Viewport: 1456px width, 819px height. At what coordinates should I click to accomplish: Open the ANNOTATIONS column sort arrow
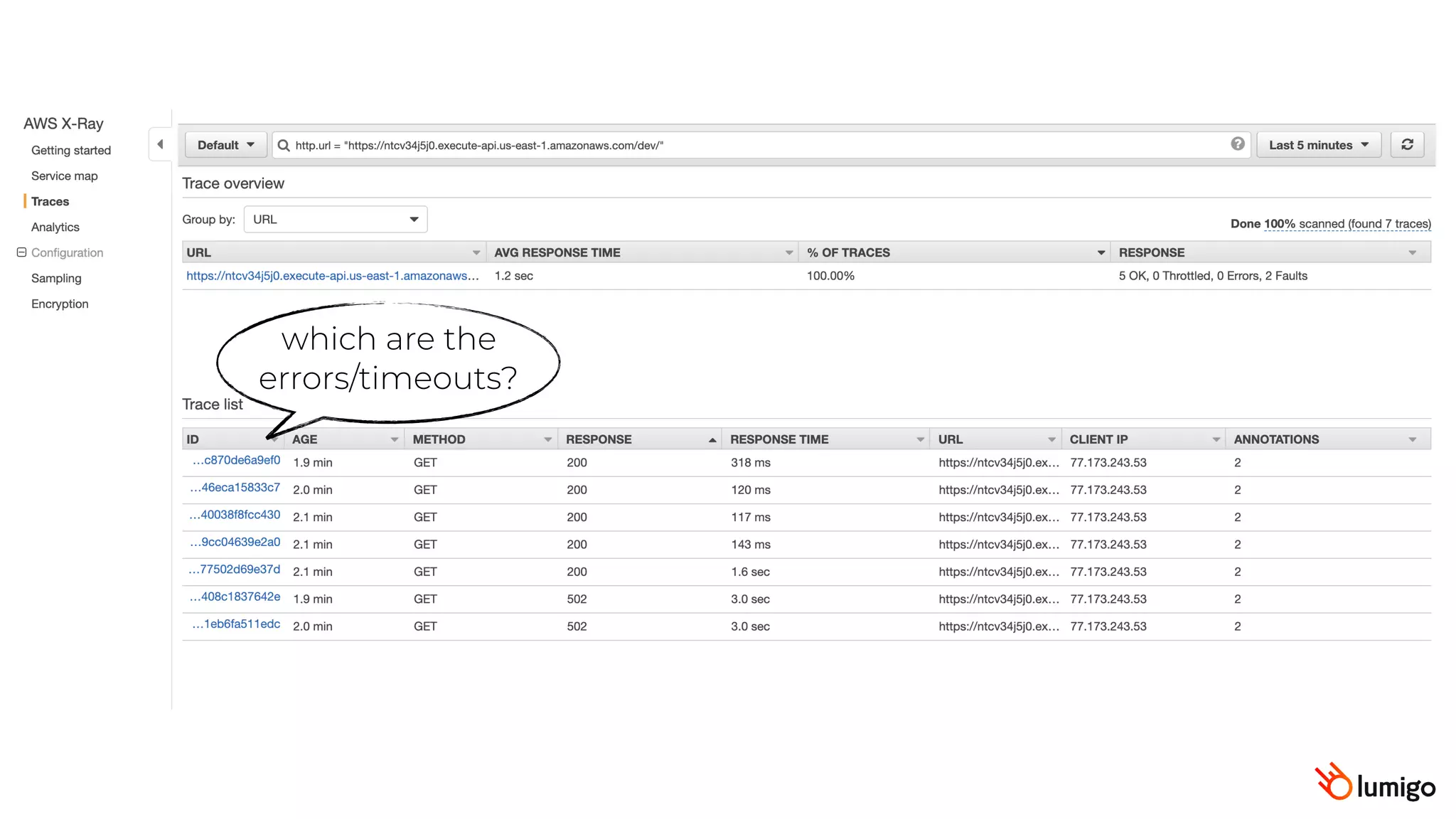pos(1412,440)
